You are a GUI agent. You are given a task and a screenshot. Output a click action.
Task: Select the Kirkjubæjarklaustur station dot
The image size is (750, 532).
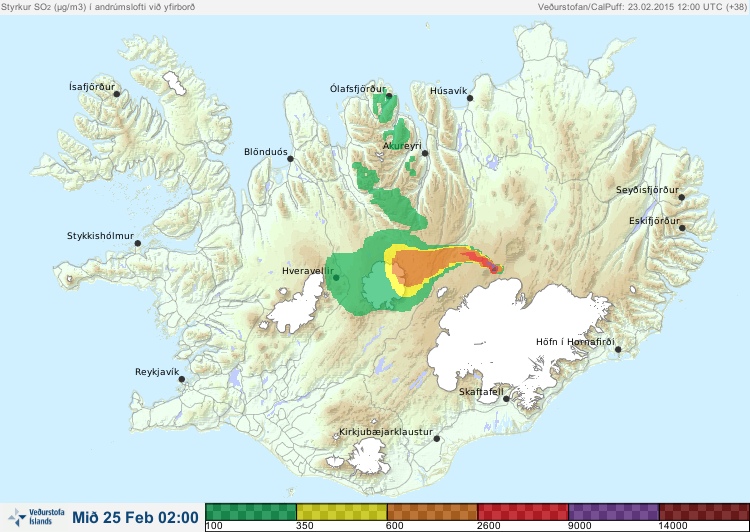click(437, 439)
